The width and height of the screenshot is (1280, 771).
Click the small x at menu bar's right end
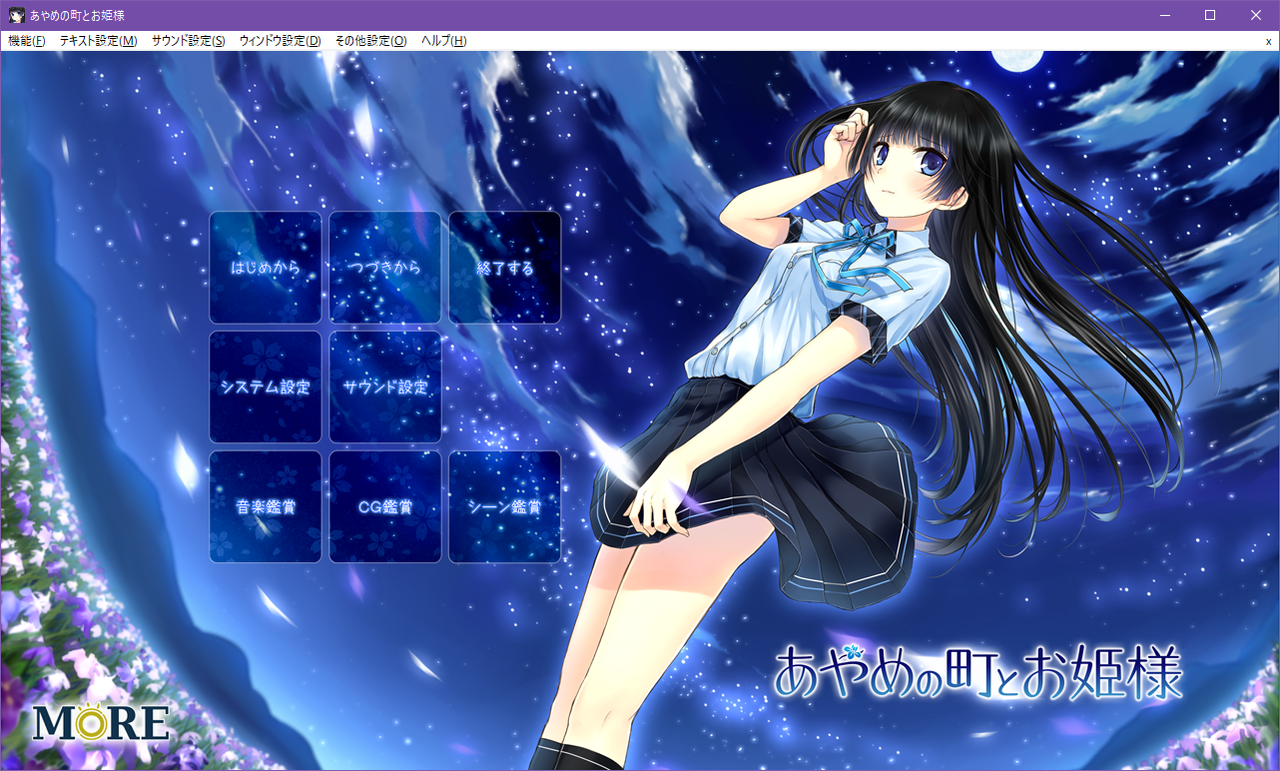(1268, 41)
